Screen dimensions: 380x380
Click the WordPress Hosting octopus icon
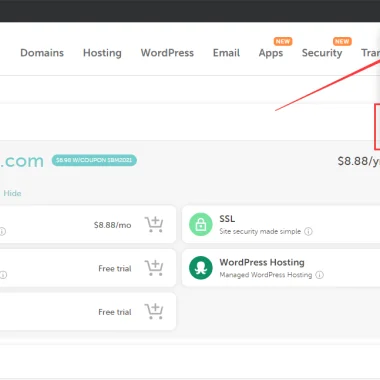click(201, 268)
